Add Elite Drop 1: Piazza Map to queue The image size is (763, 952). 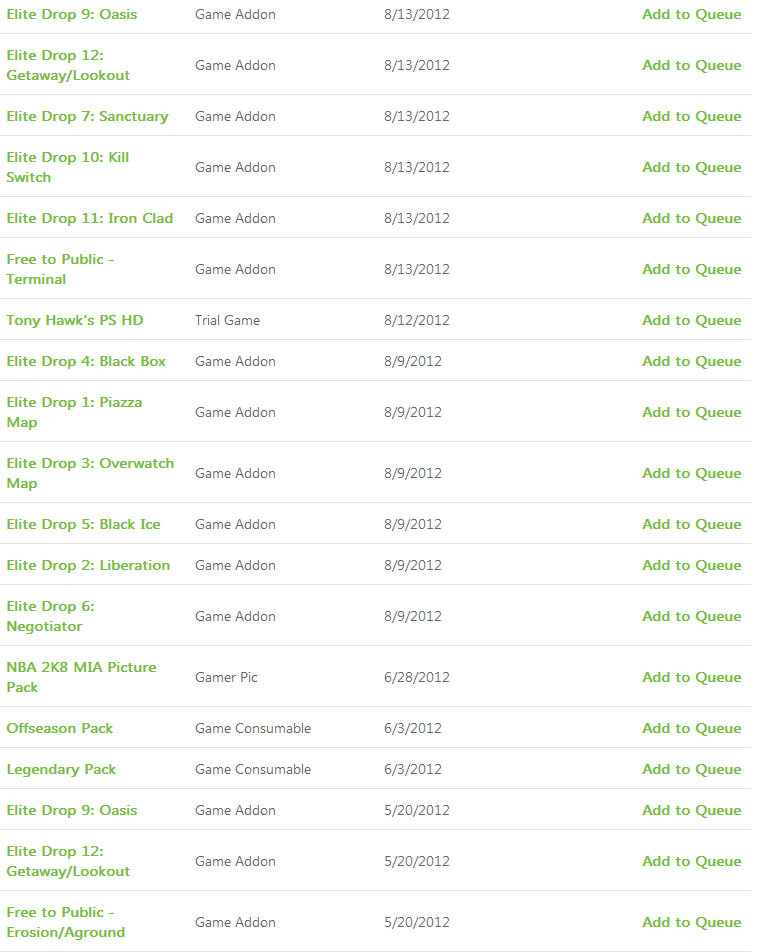click(691, 412)
